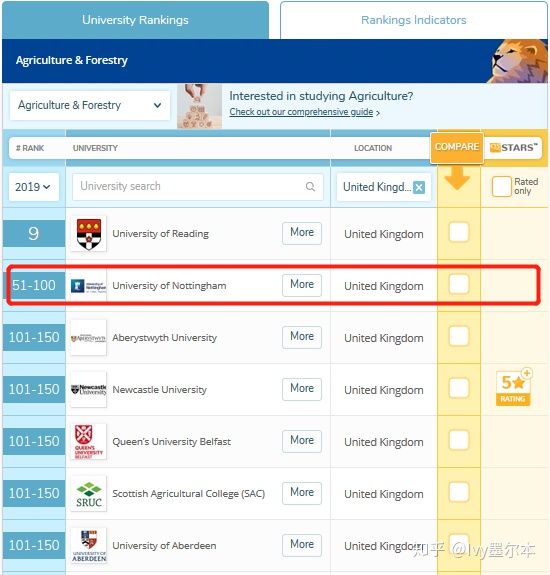Select the University Rankings tab
This screenshot has height=575, width=550.
pos(135,20)
